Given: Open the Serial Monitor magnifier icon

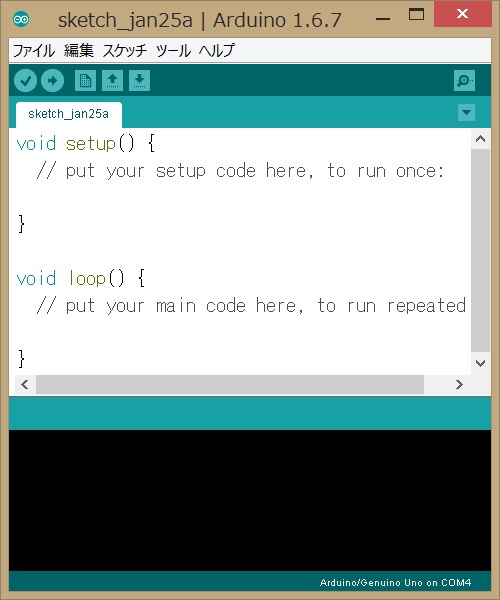Looking at the screenshot, I should (x=464, y=81).
